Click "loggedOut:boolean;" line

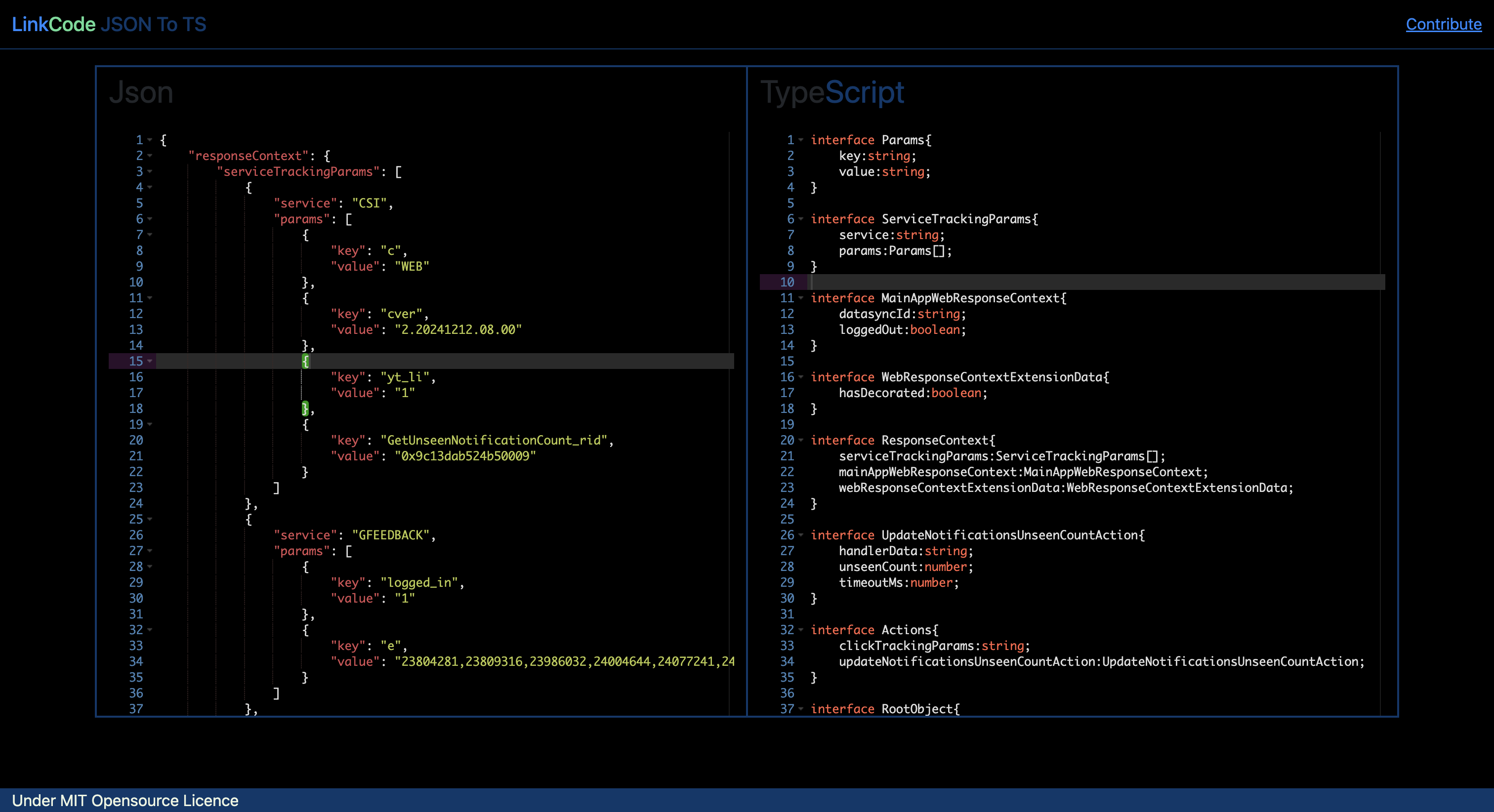pyautogui.click(x=903, y=329)
